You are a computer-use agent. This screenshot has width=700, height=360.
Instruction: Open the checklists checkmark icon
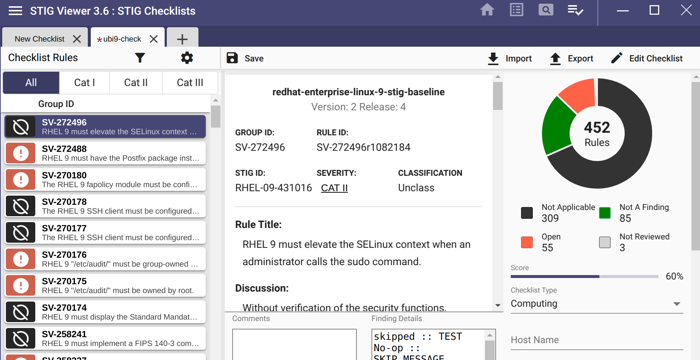click(575, 10)
